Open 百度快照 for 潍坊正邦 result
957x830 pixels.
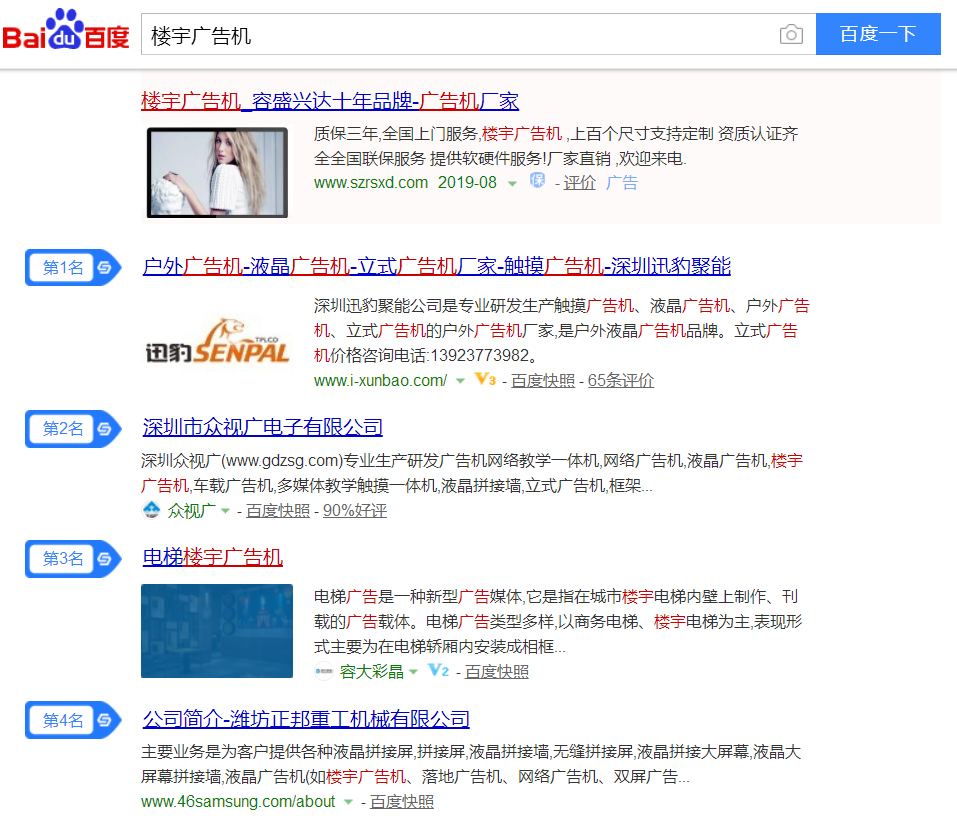pos(402,801)
